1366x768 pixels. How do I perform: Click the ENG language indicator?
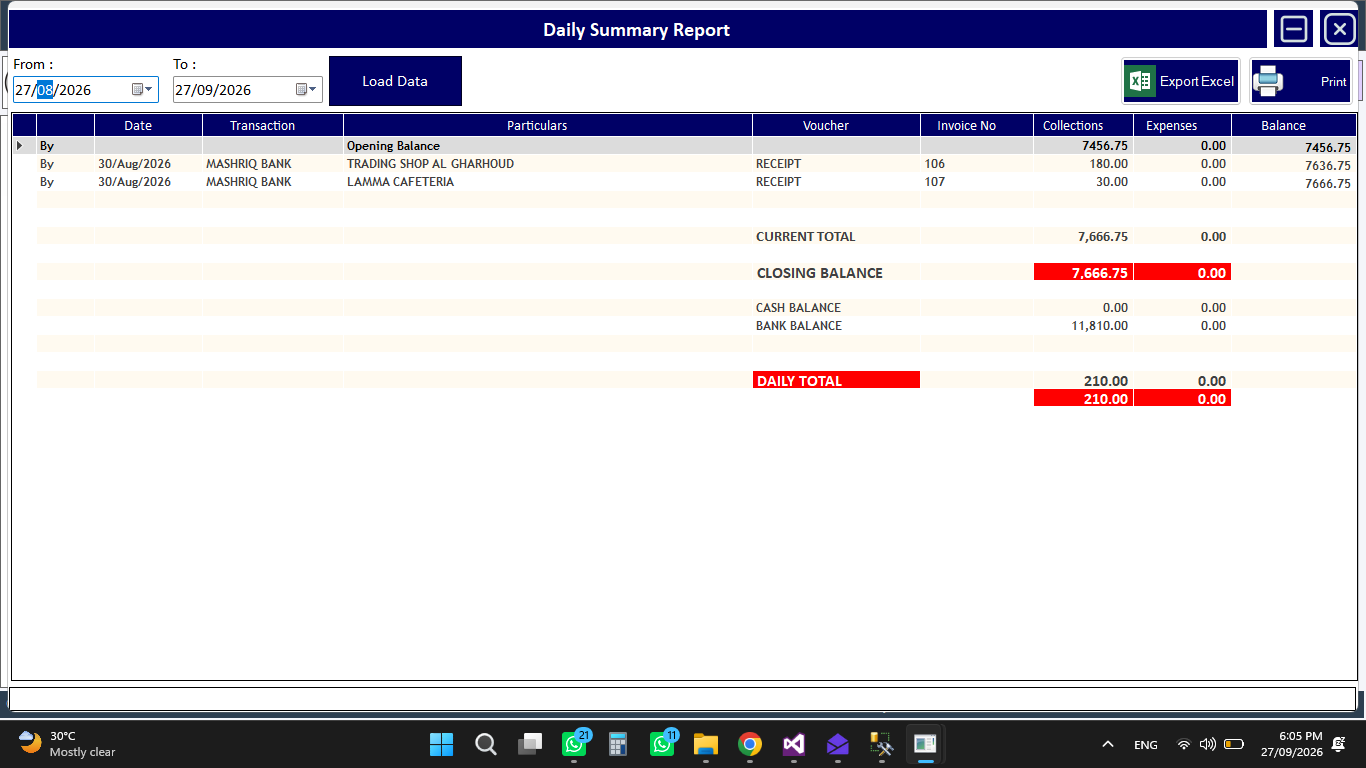[x=1146, y=745]
